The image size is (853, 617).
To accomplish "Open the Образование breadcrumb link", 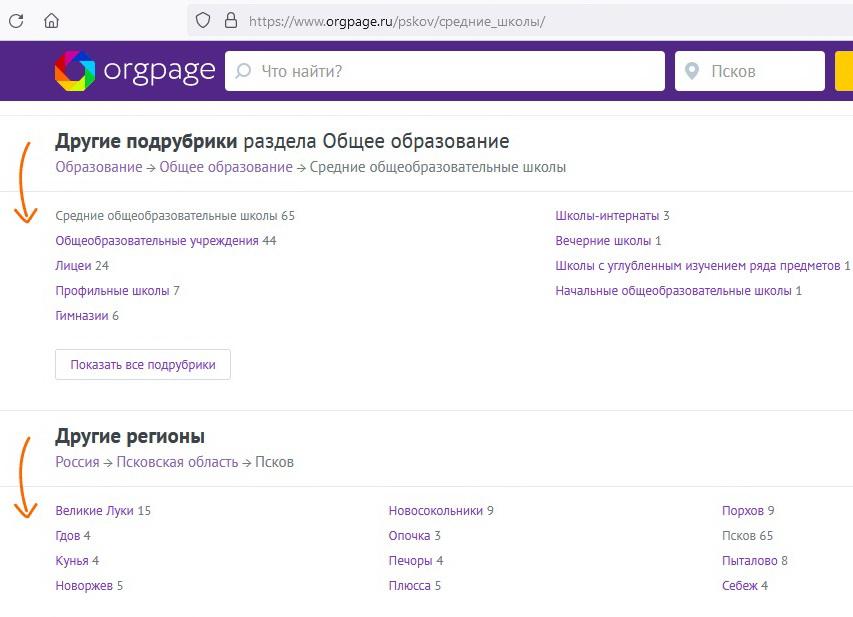I will click(x=99, y=167).
